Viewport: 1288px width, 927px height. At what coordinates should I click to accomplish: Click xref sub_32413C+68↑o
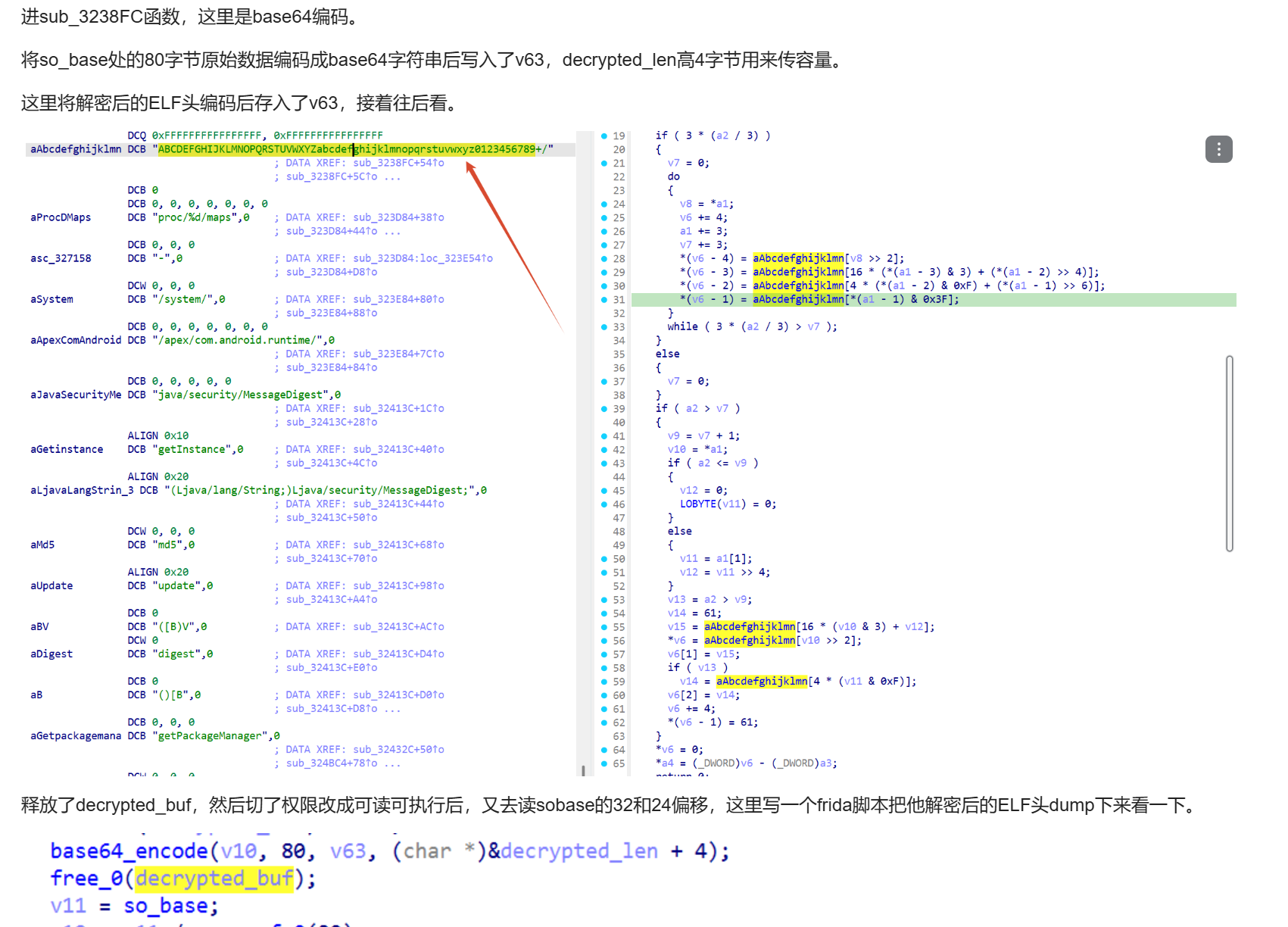click(399, 545)
